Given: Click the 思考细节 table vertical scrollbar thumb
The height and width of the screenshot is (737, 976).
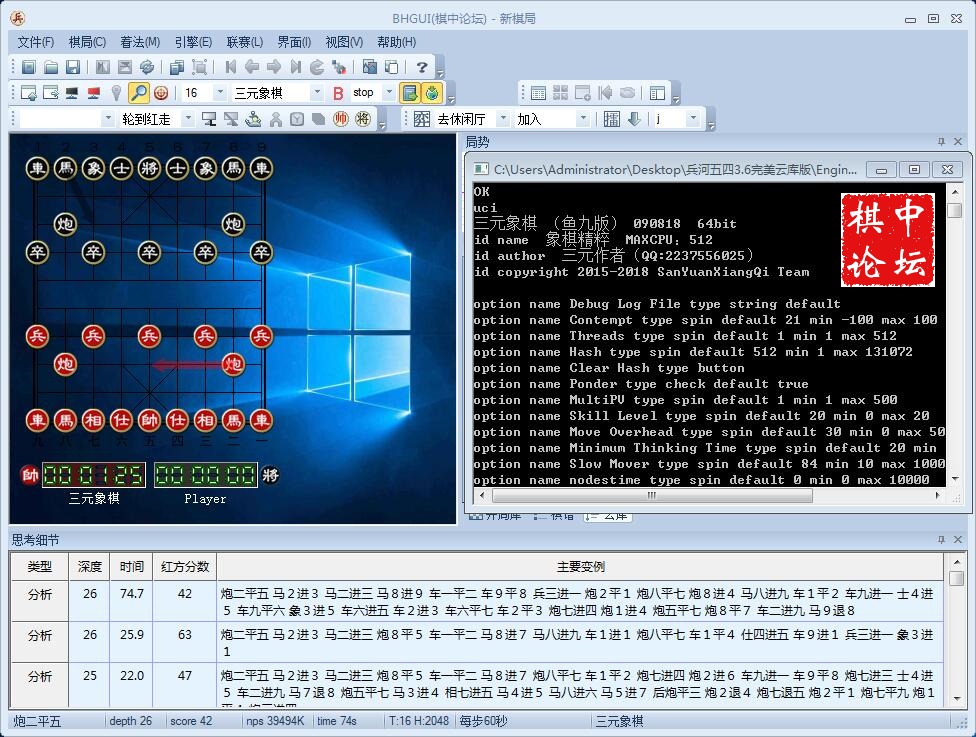Looking at the screenshot, I should 957,578.
